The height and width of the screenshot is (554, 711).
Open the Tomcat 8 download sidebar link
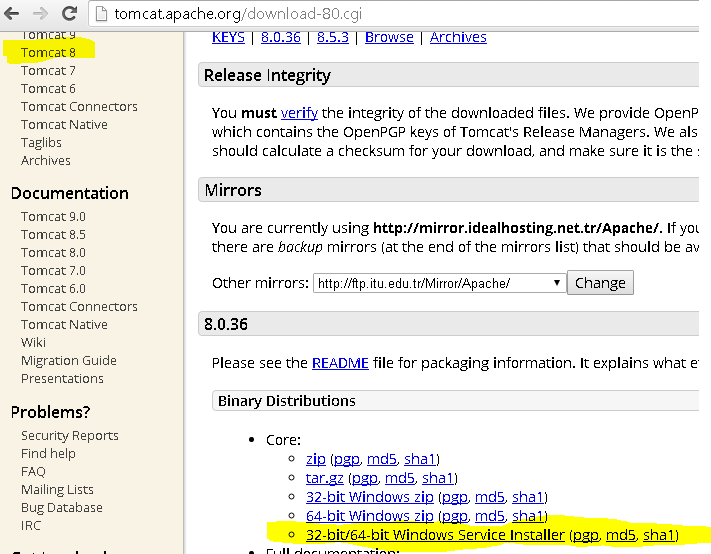click(x=48, y=53)
